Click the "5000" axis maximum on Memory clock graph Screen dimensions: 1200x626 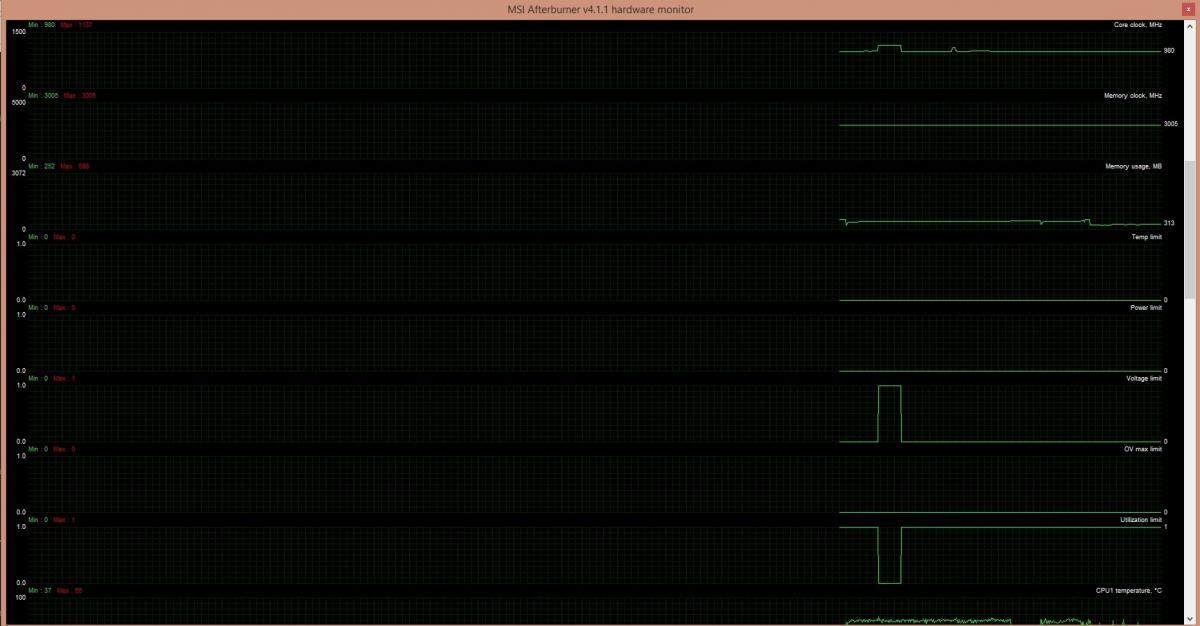[x=18, y=102]
